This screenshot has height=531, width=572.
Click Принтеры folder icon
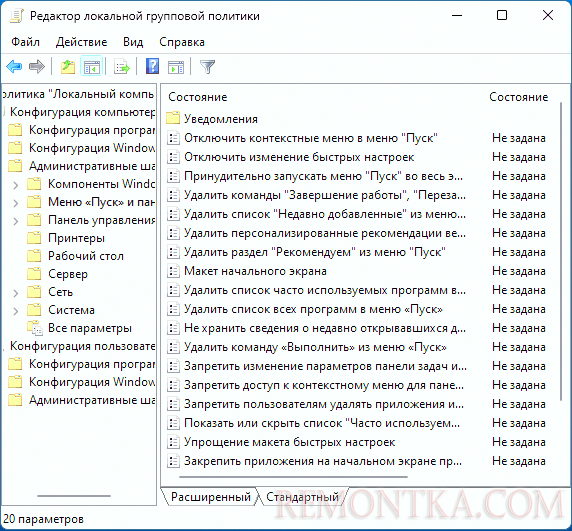click(34, 238)
